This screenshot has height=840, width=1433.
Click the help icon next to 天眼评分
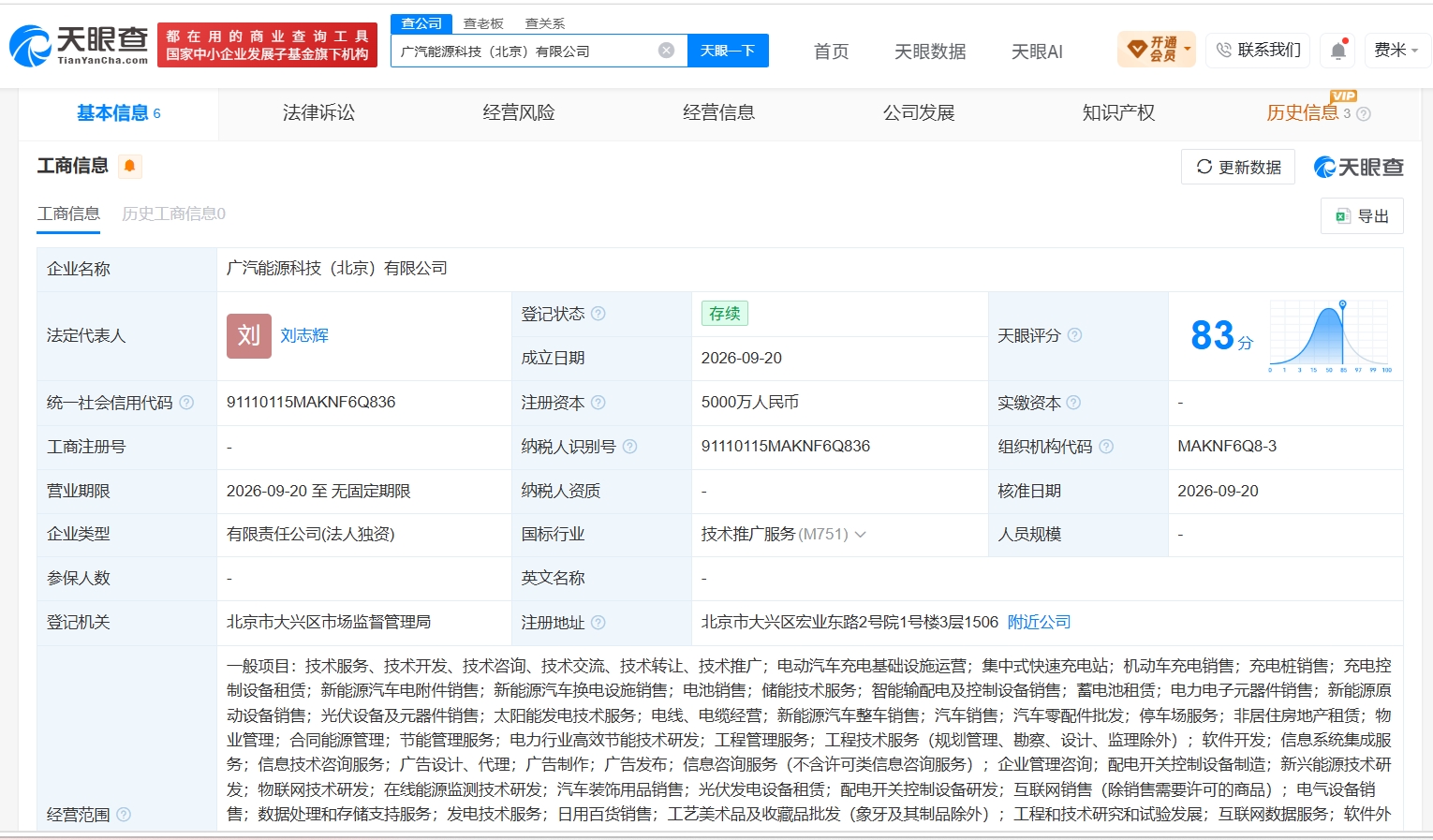pyautogui.click(x=1074, y=335)
